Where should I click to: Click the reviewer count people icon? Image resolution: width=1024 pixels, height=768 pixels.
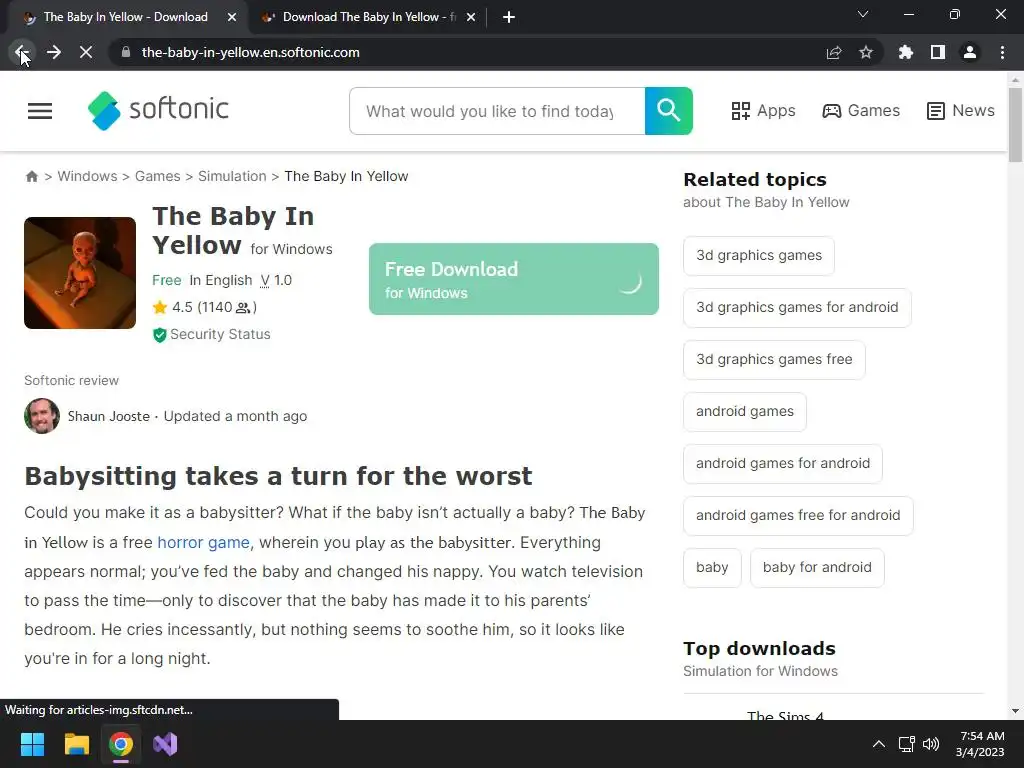[243, 308]
